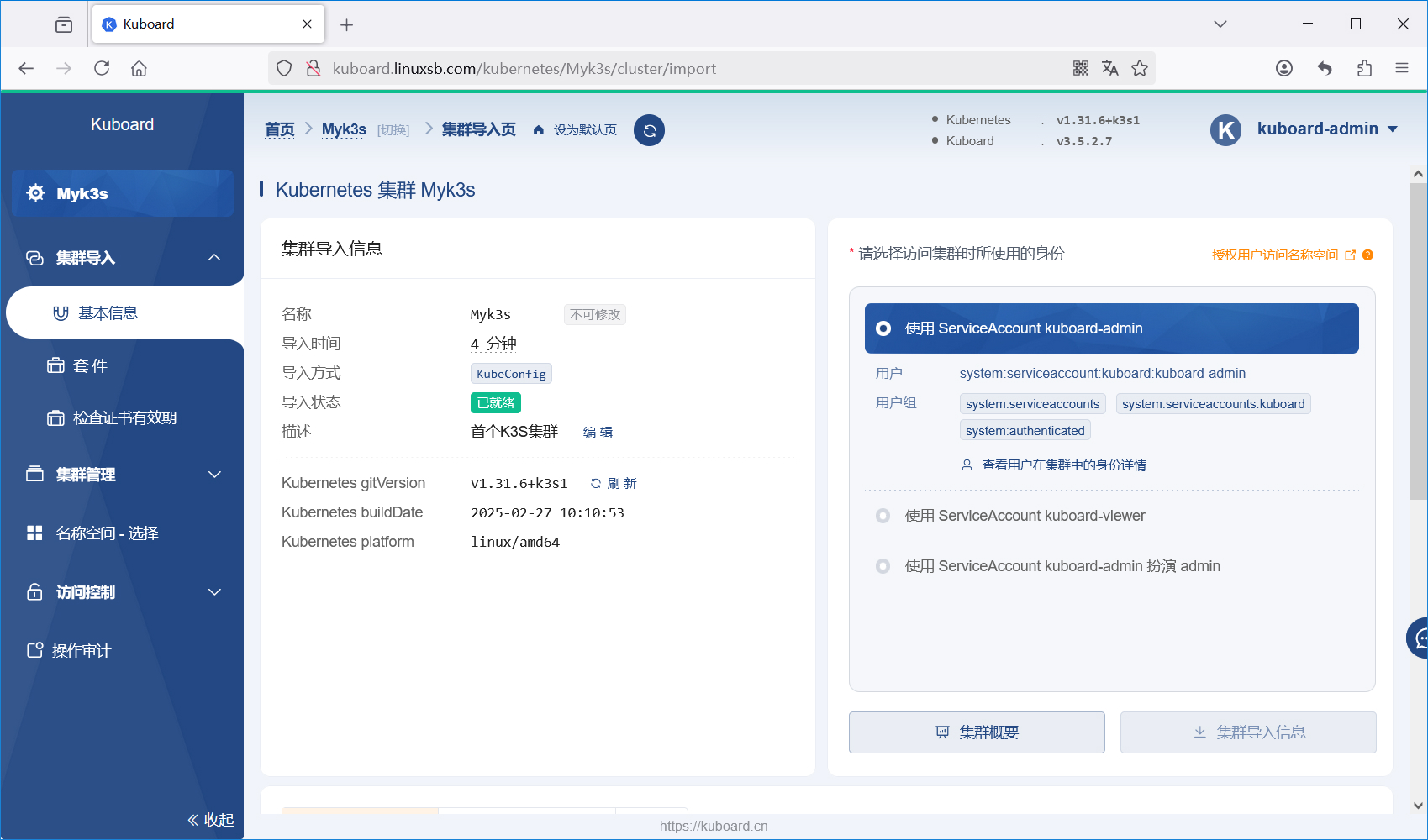Click 收起 to collapse the sidebar
1428x840 pixels.
211,820
